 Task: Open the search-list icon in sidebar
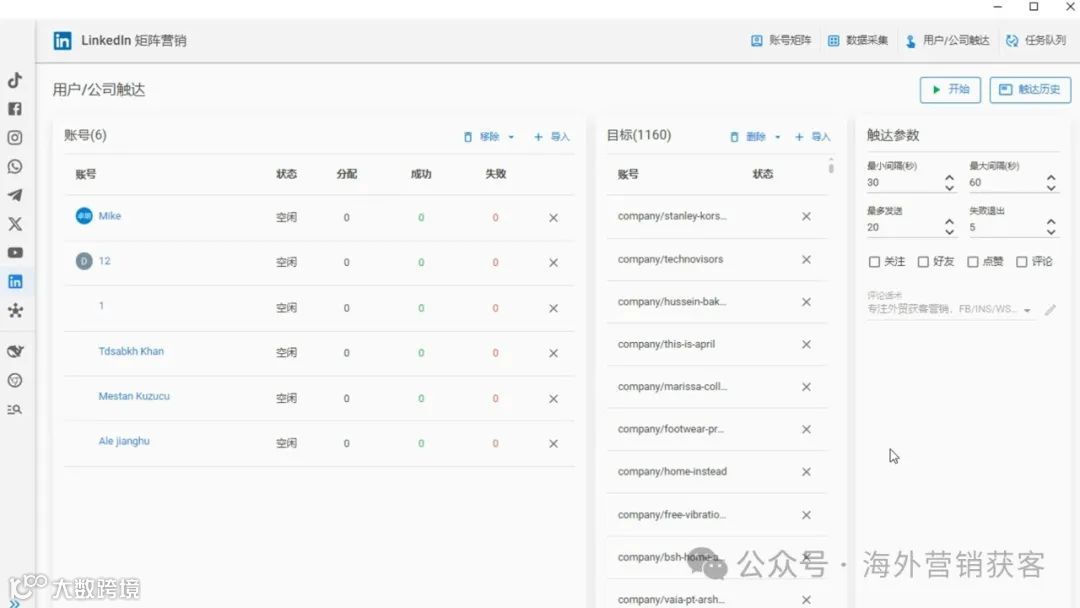(x=15, y=410)
